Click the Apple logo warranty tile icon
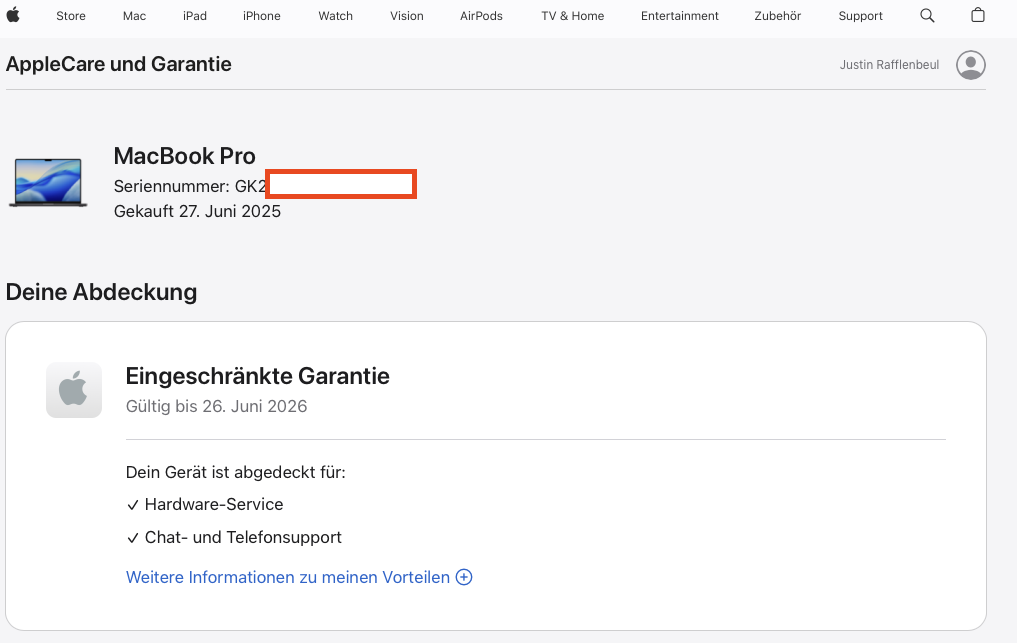 pos(74,389)
